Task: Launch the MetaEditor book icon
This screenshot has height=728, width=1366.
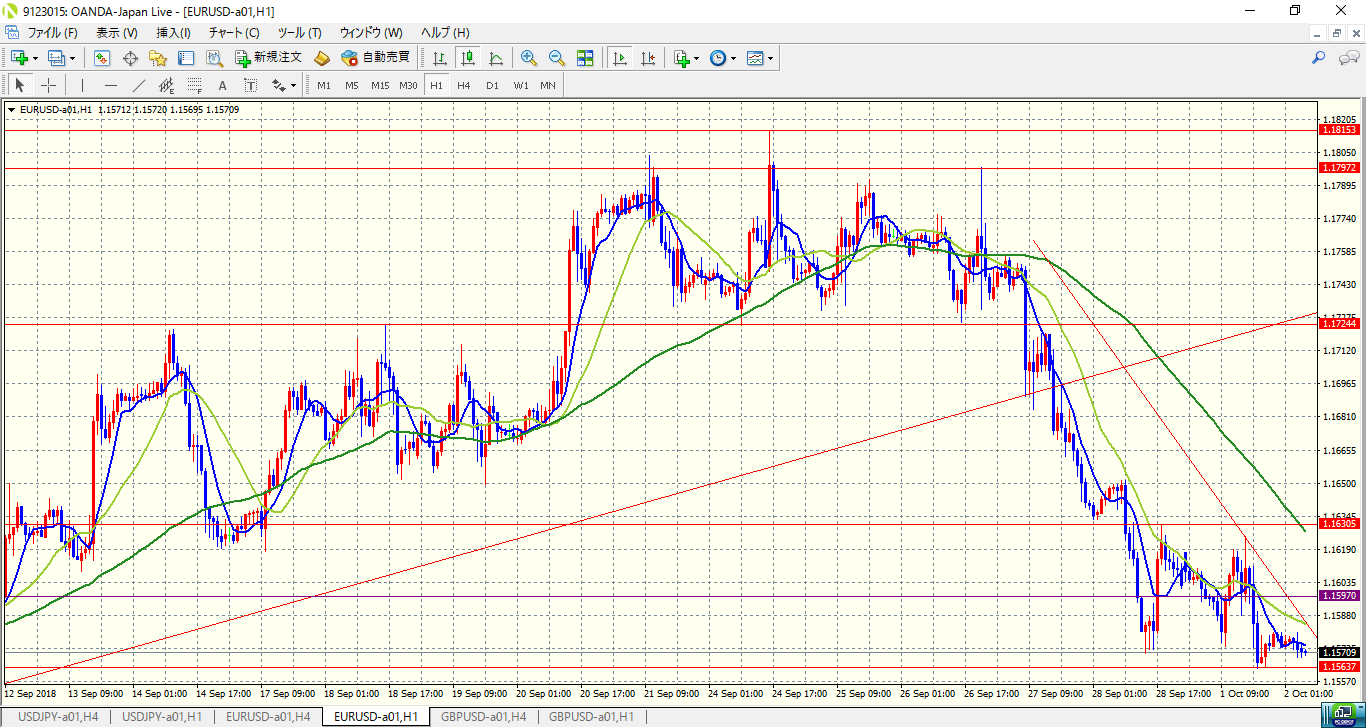Action: [x=321, y=58]
